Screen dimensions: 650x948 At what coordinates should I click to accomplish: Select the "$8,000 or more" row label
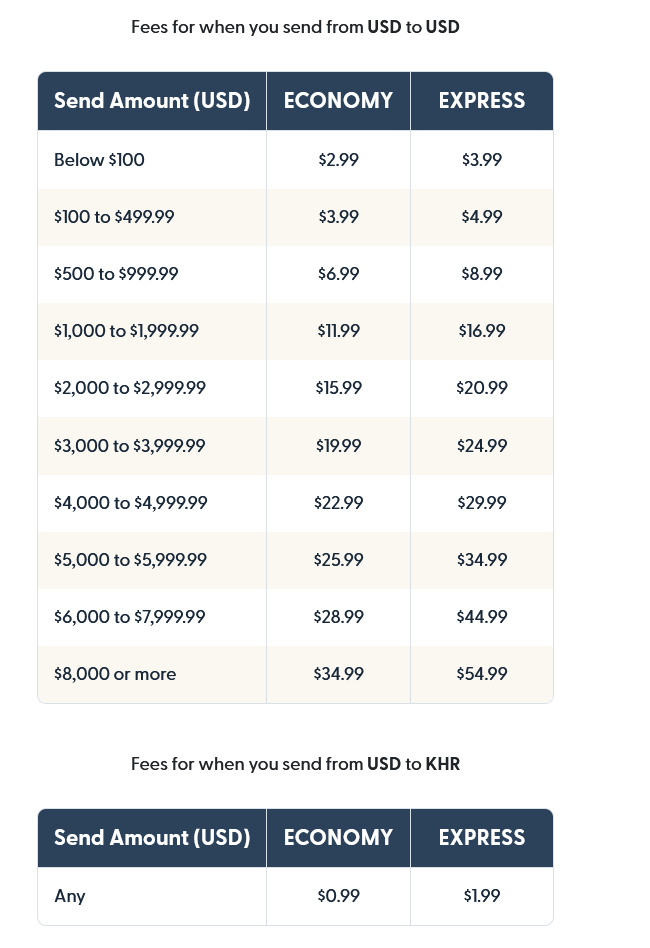click(115, 674)
